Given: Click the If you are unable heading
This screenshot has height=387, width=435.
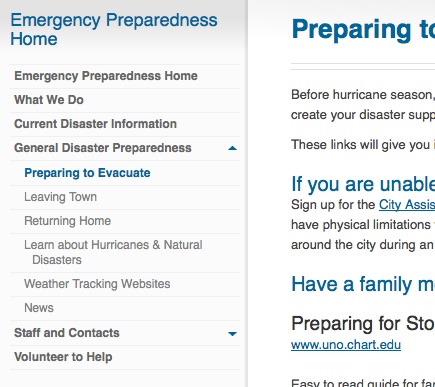Looking at the screenshot, I should 363,184.
